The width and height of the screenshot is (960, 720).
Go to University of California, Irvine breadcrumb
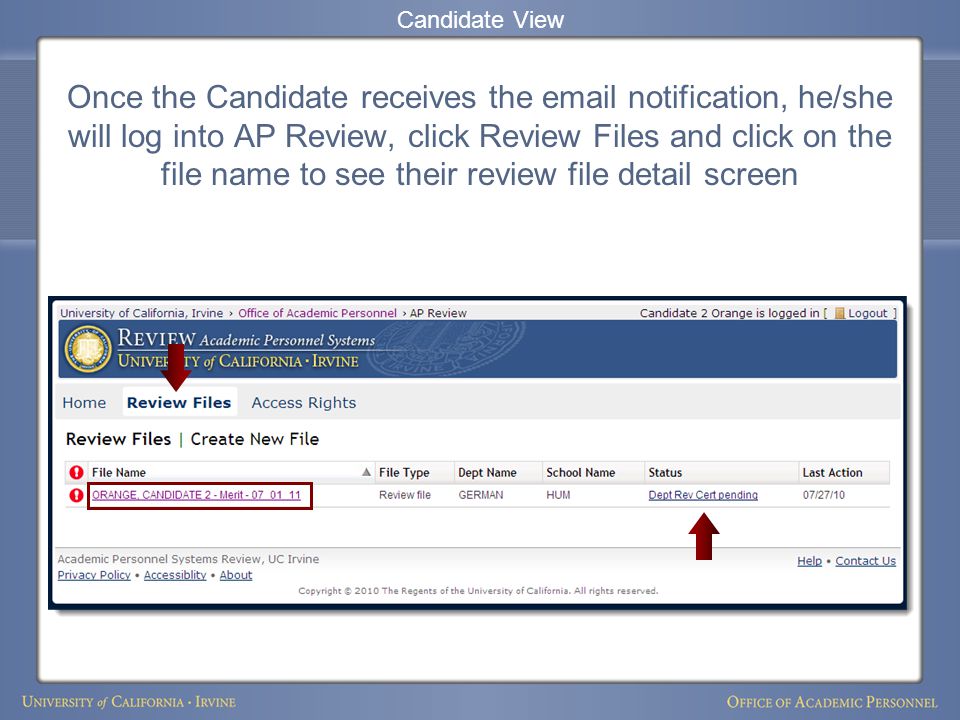[141, 313]
